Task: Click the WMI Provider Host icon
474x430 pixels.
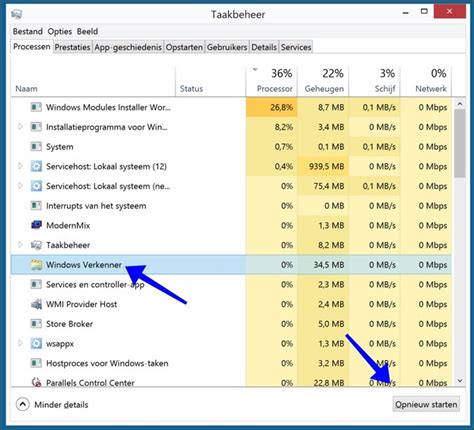Action: pos(36,304)
